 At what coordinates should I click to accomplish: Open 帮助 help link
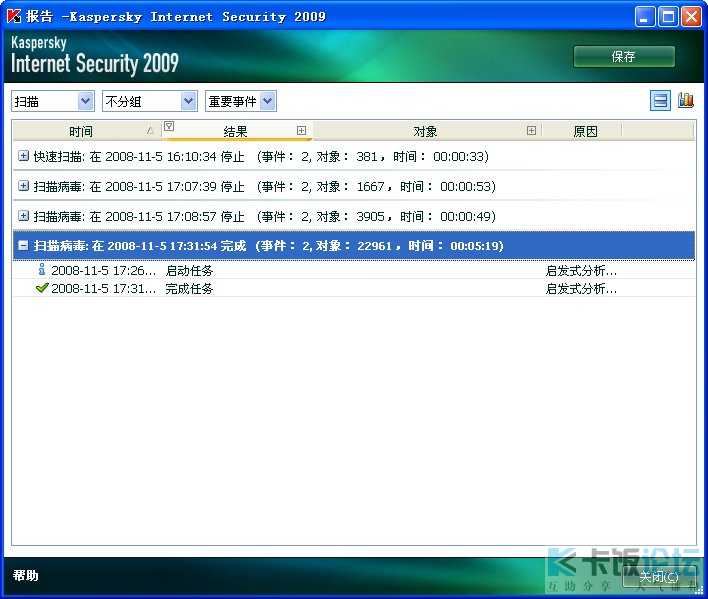25,575
